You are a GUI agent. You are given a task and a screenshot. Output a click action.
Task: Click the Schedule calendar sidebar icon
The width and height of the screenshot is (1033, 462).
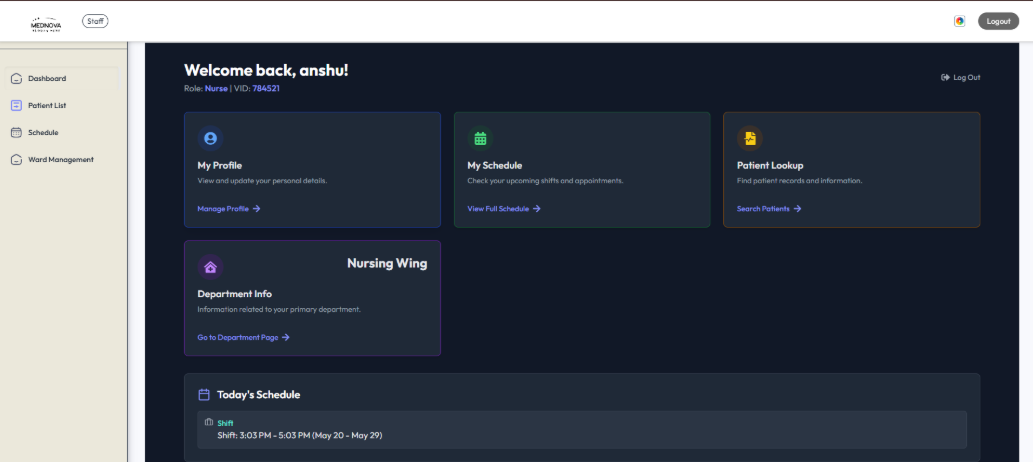(x=17, y=132)
